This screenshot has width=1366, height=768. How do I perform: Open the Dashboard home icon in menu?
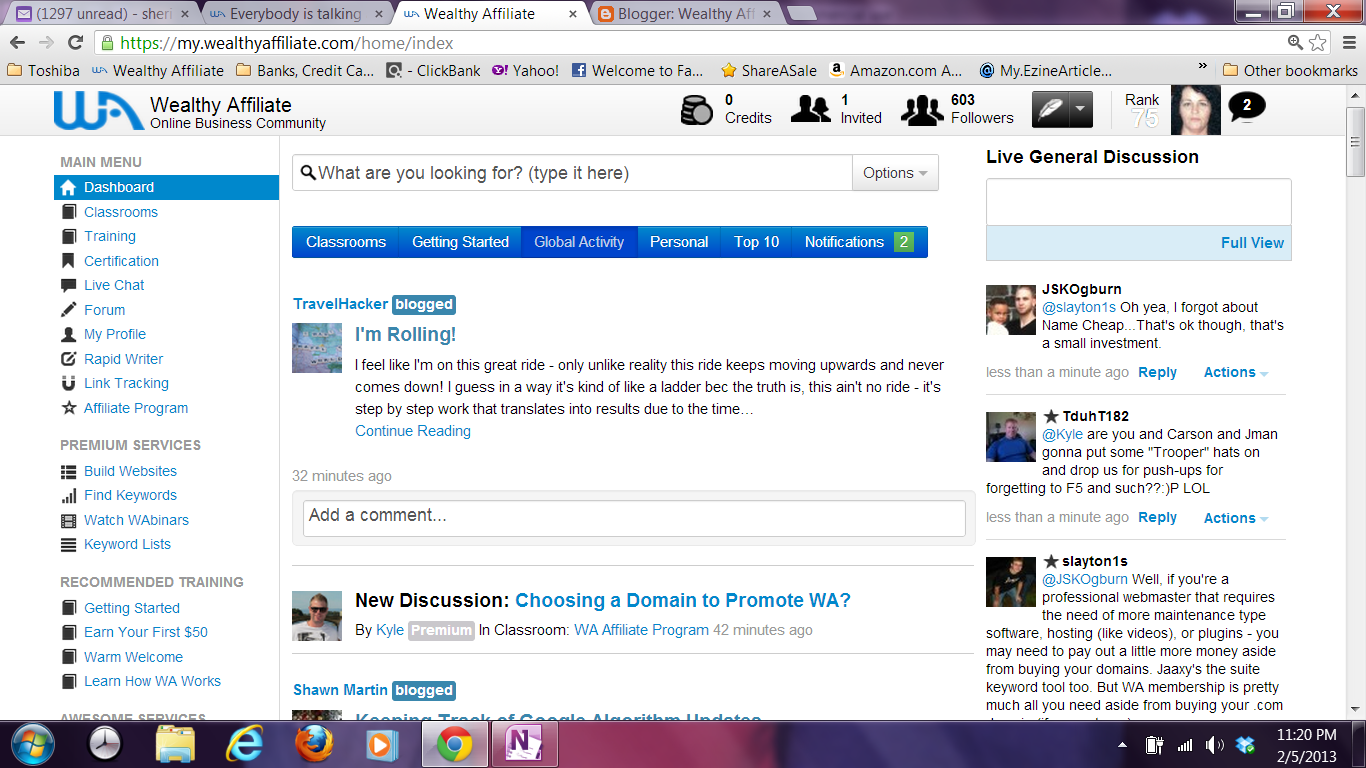68,188
